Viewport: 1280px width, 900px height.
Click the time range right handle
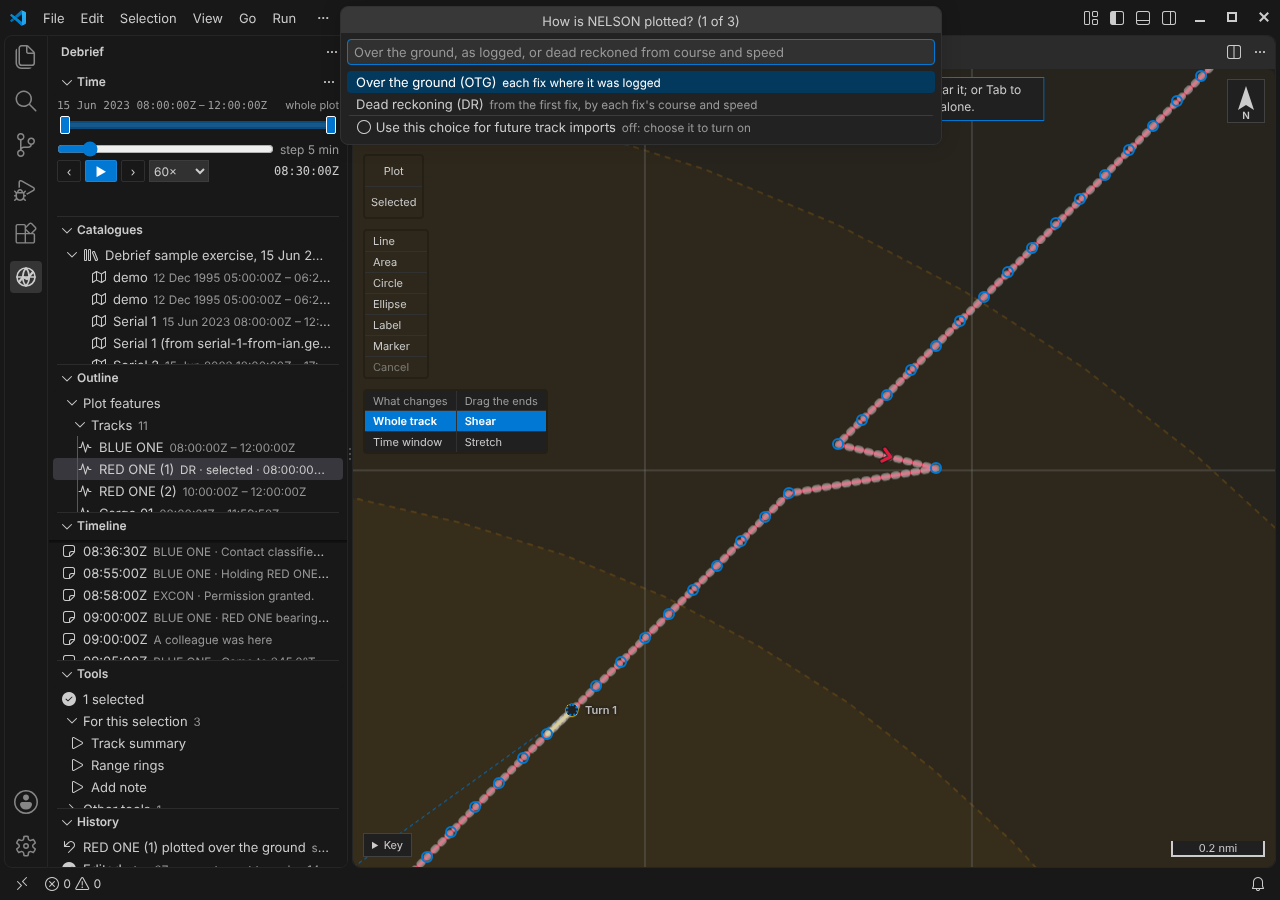click(331, 125)
